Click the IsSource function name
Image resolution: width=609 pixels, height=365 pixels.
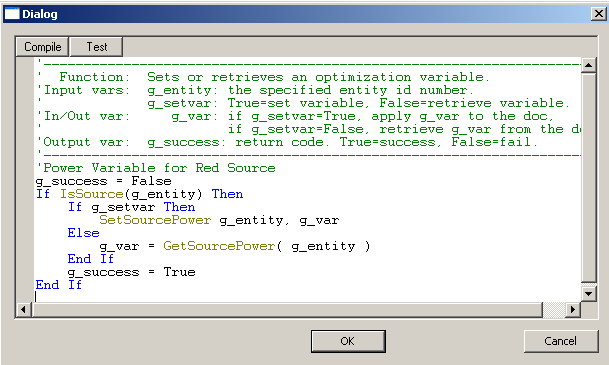(91, 194)
